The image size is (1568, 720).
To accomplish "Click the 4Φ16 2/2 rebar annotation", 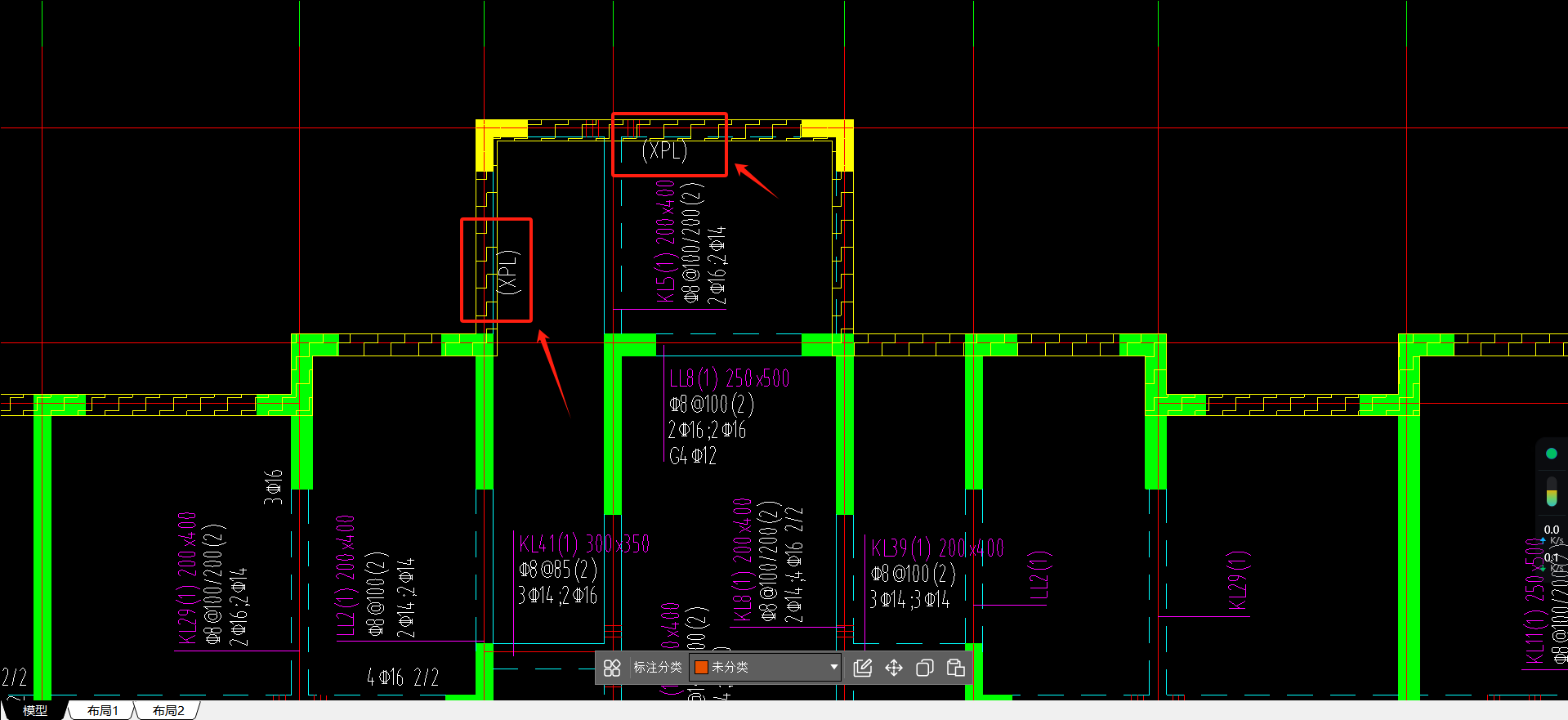I will pos(403,678).
